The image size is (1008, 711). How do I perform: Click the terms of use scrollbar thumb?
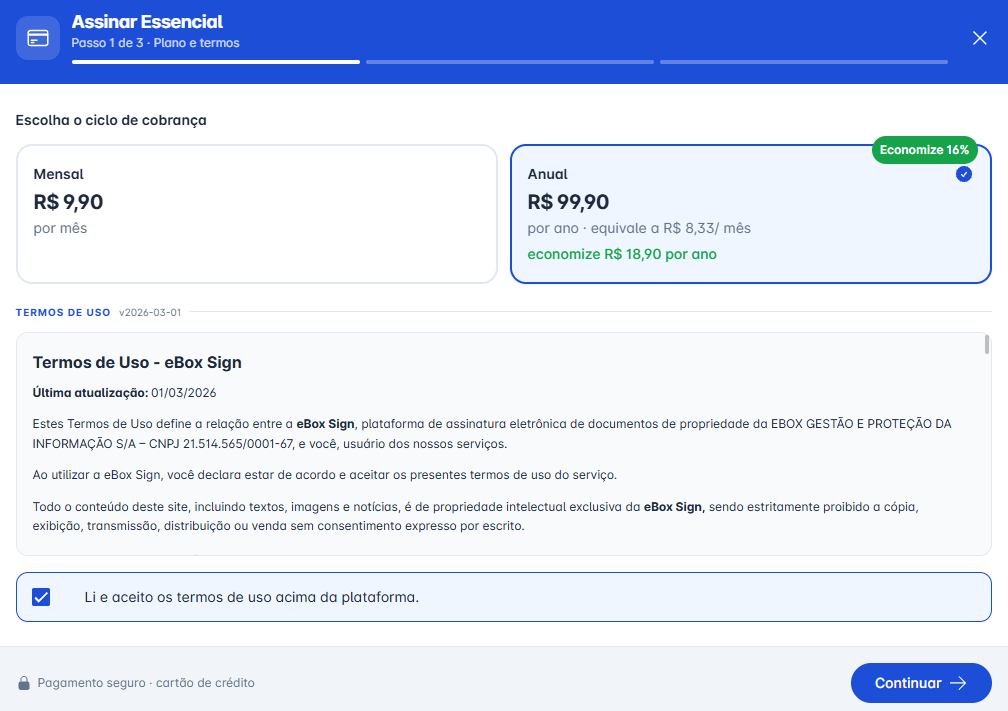(986, 345)
